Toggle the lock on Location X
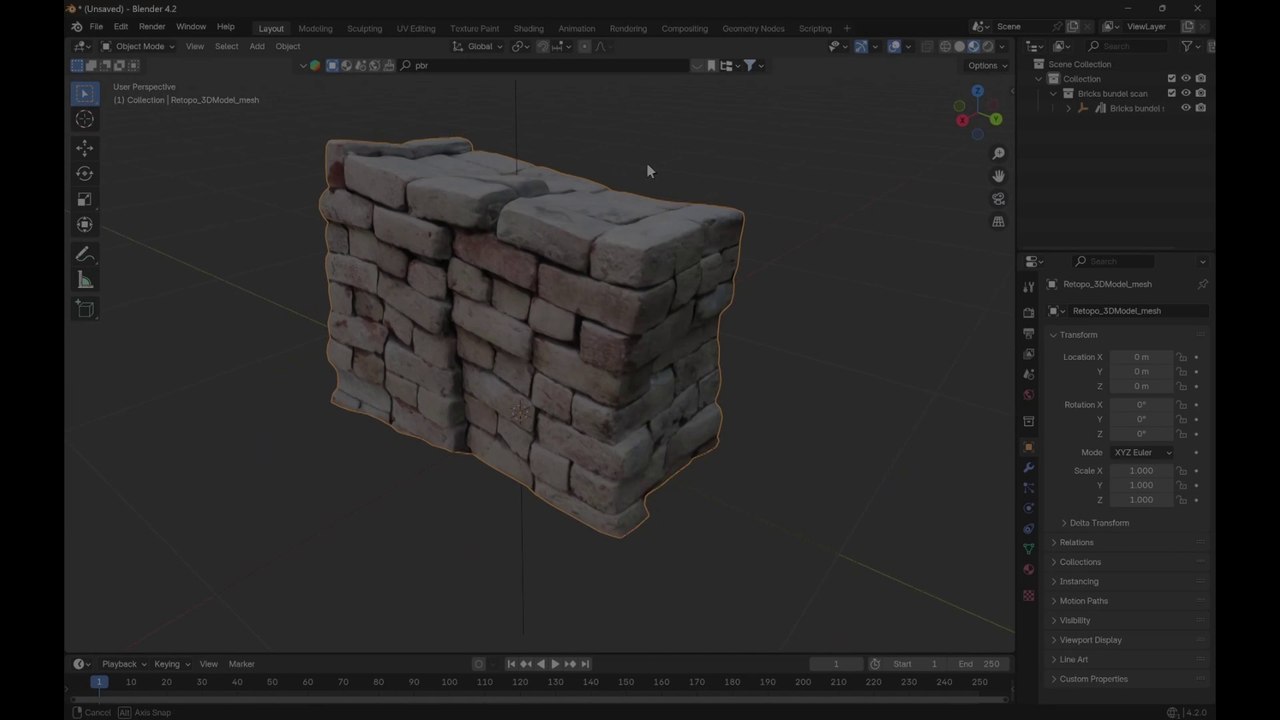This screenshot has height=720, width=1280. coord(1182,357)
